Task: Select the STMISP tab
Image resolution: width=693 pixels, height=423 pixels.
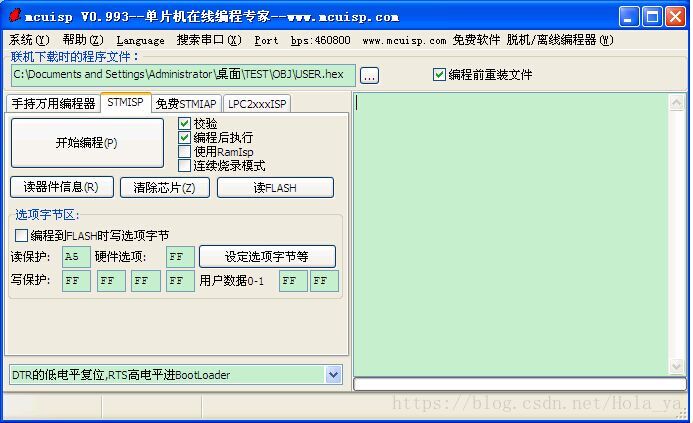Action: coord(126,102)
